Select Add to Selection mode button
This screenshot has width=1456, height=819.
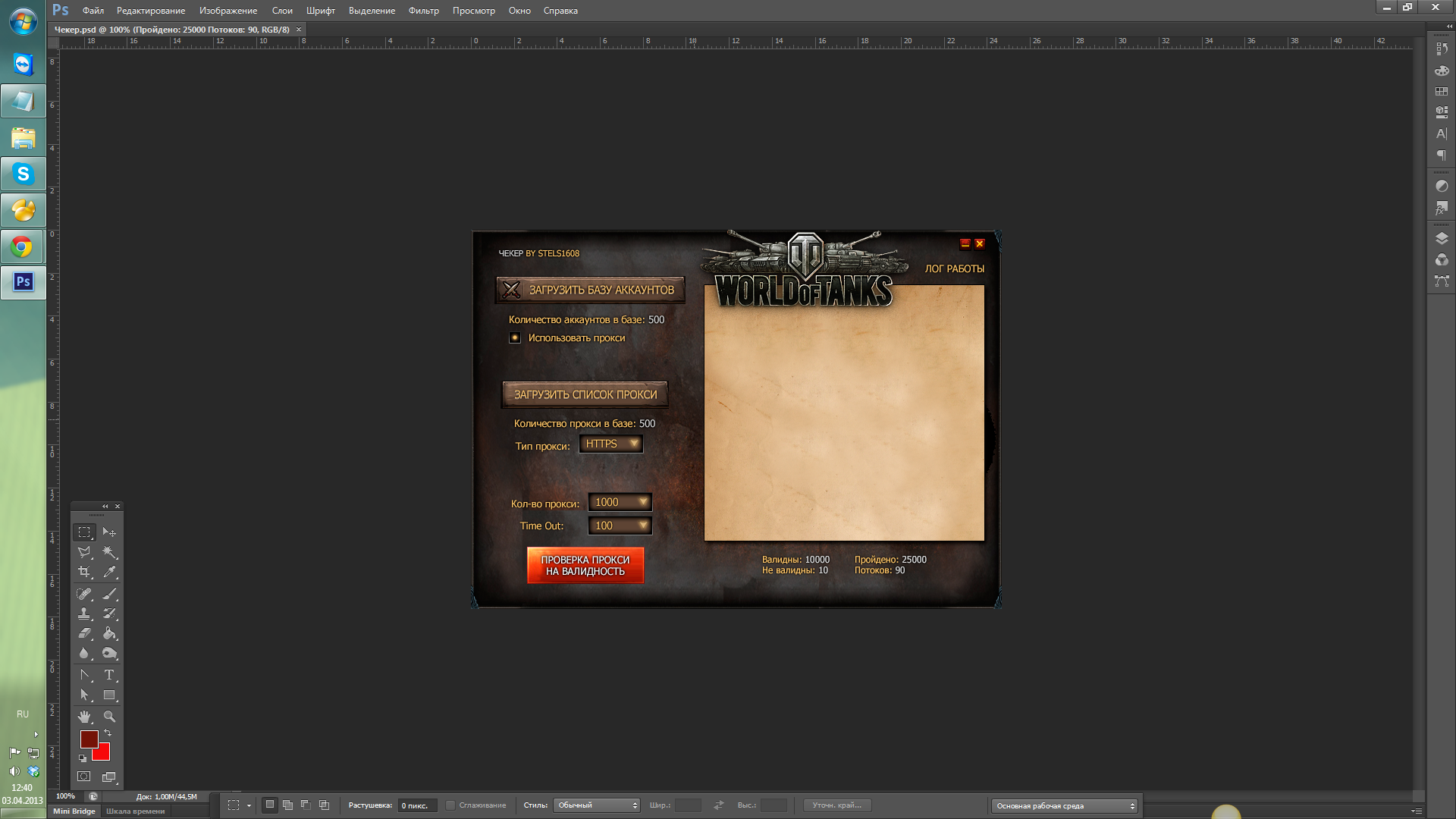click(x=287, y=805)
